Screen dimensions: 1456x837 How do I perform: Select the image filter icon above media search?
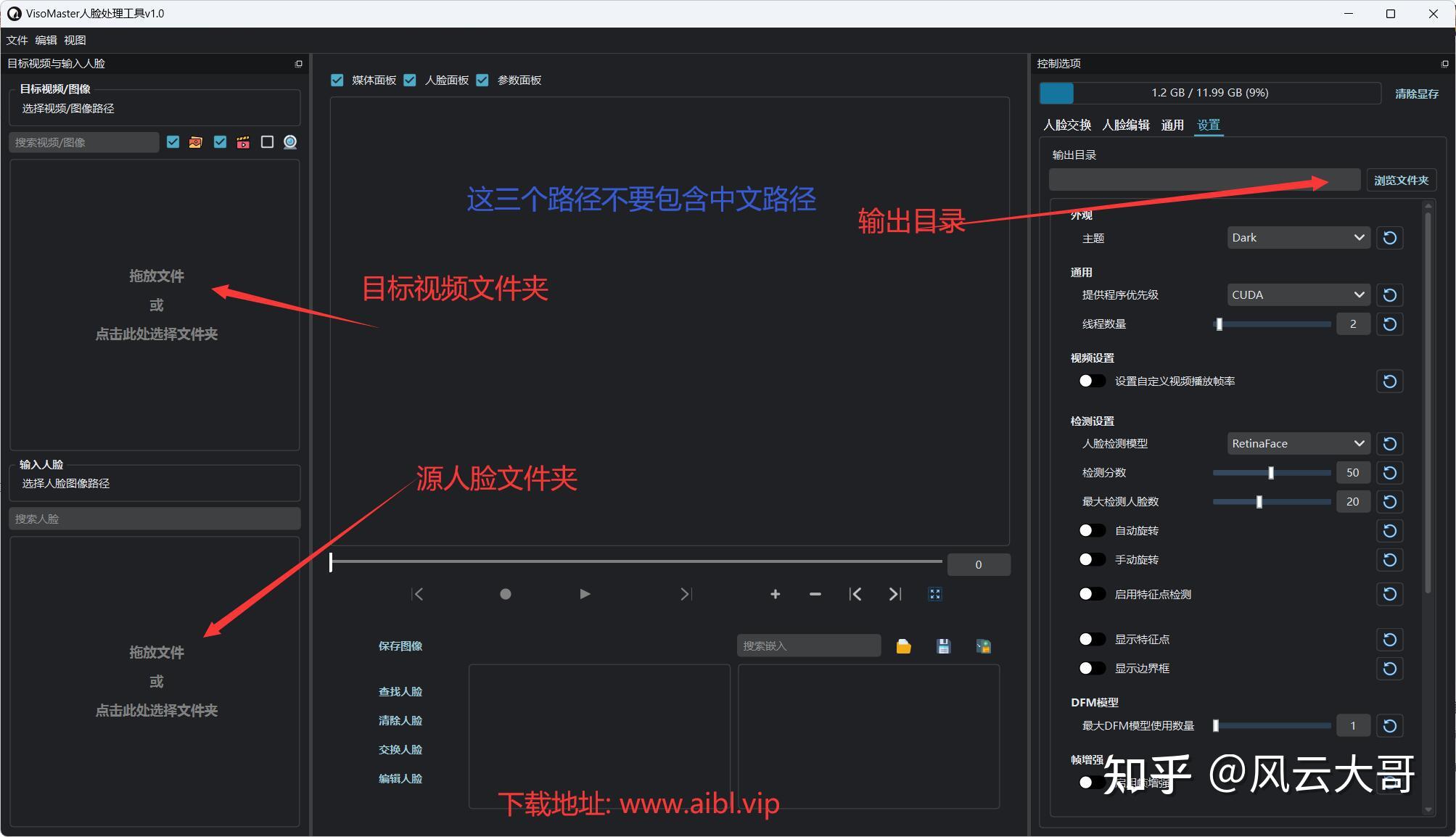(x=194, y=141)
